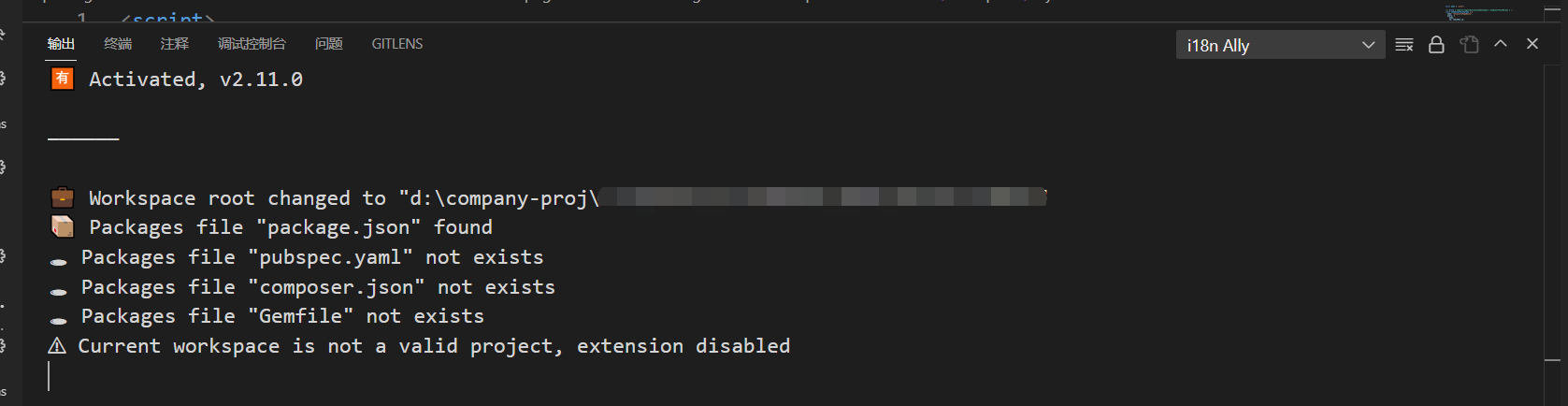Open the output log file icon
This screenshot has height=406, width=1568.
click(1469, 45)
